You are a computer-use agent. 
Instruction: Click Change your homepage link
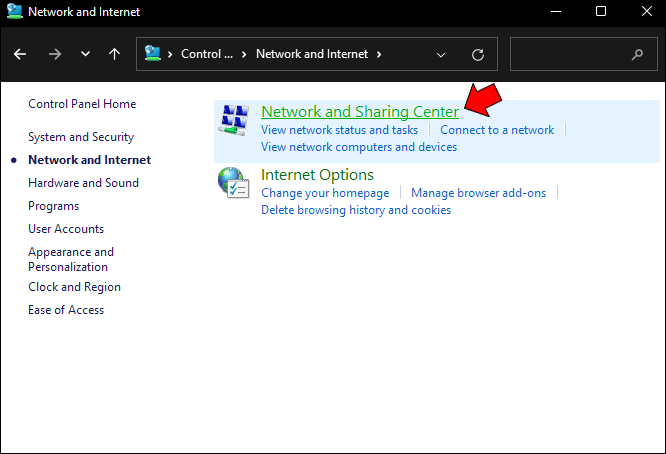tap(324, 193)
